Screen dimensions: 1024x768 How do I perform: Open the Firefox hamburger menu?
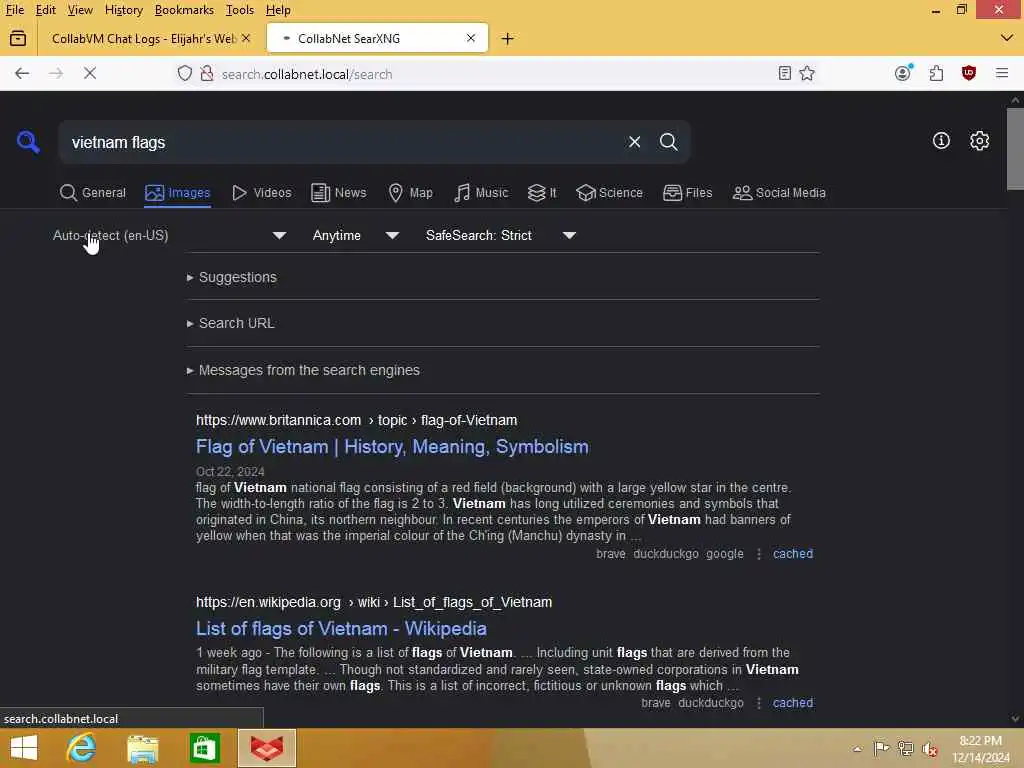point(1002,73)
